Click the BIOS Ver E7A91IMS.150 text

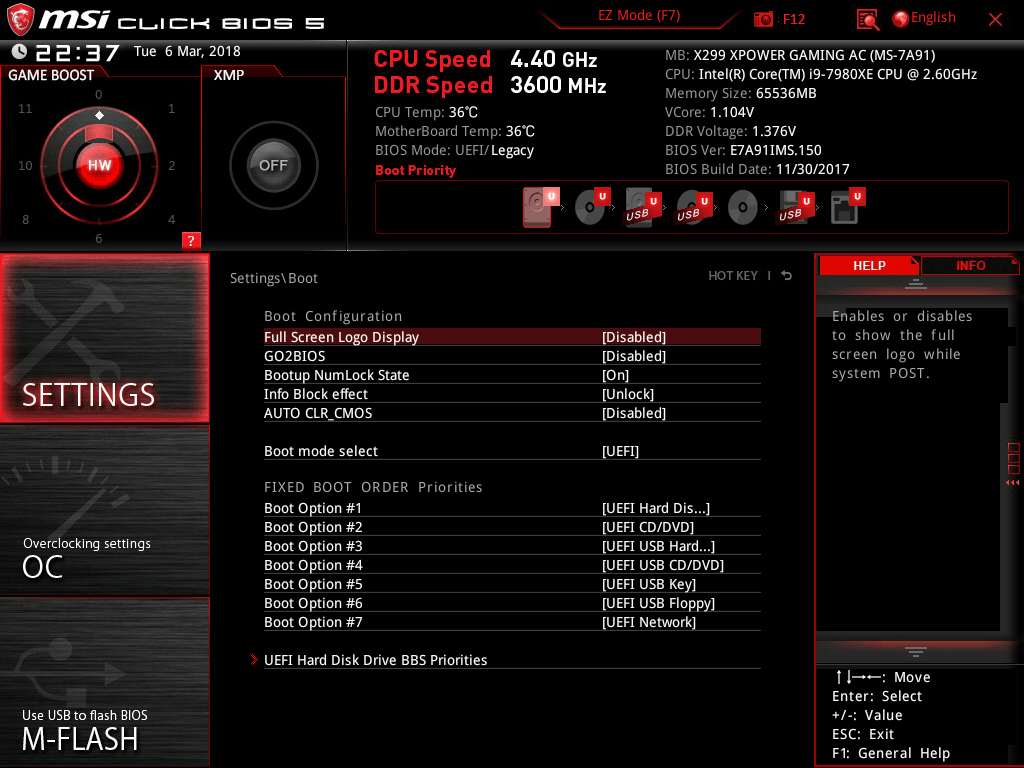(x=743, y=150)
